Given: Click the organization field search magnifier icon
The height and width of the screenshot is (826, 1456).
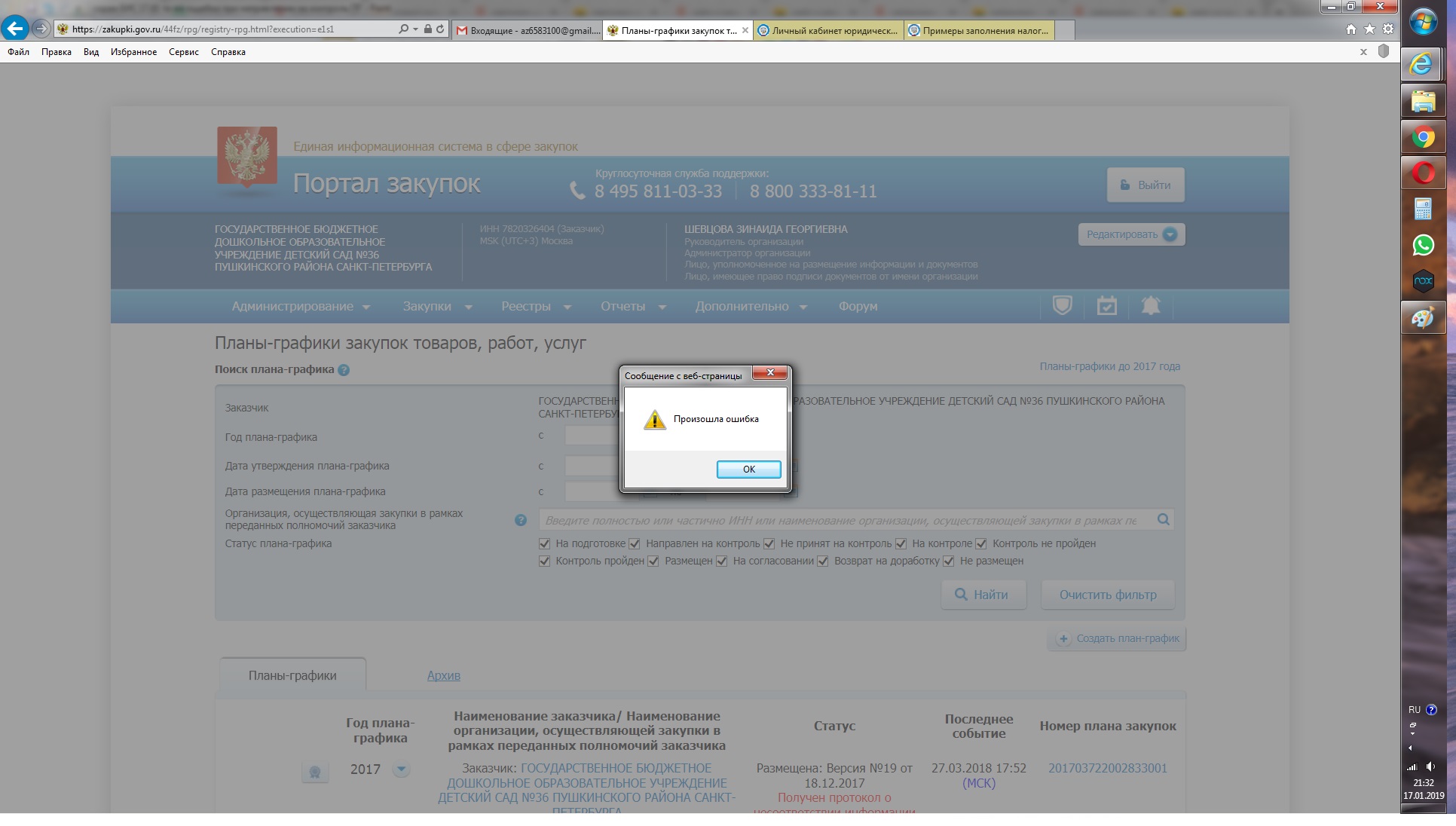Looking at the screenshot, I should coord(1163,520).
